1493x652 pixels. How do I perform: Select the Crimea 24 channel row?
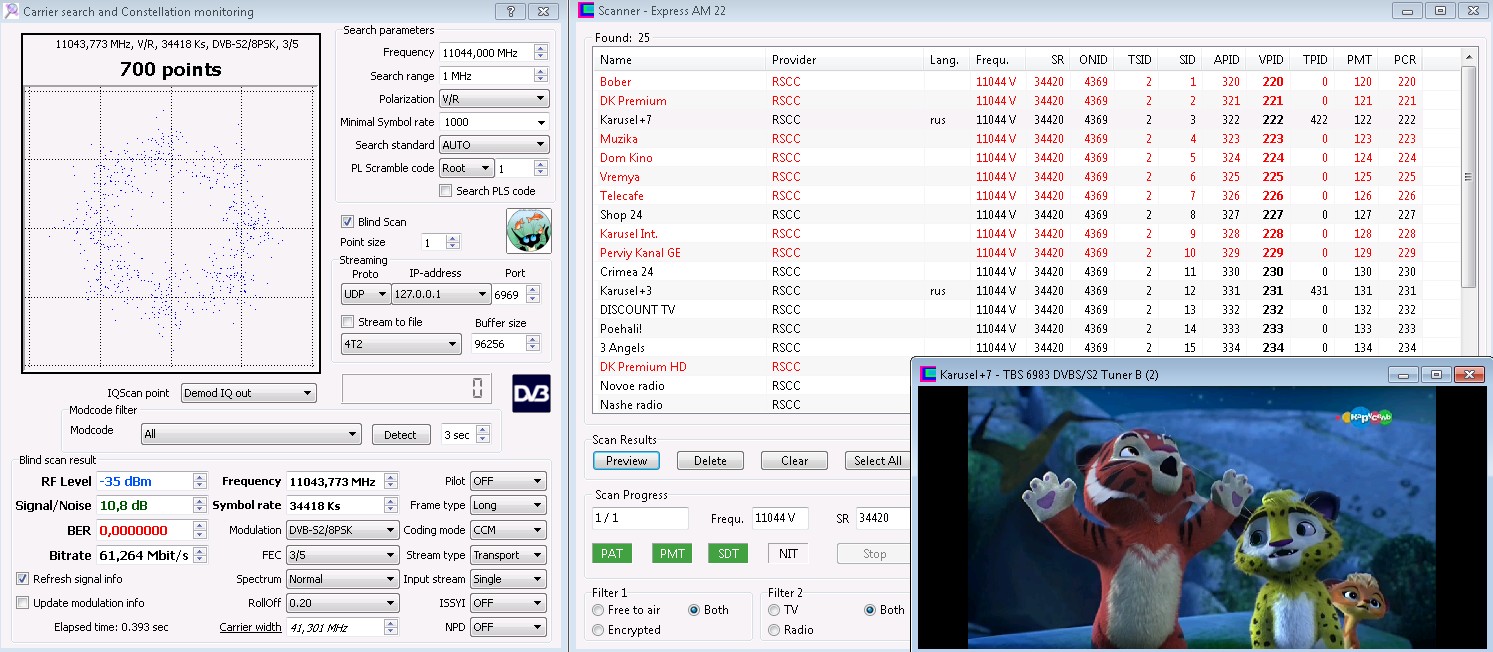point(1026,272)
